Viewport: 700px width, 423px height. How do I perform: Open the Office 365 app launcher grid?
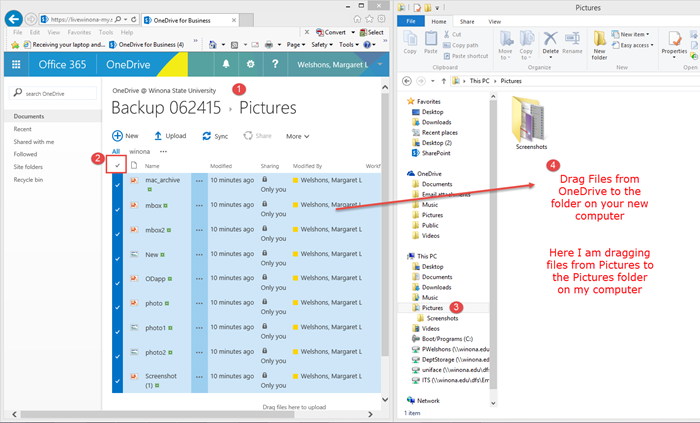(x=16, y=64)
